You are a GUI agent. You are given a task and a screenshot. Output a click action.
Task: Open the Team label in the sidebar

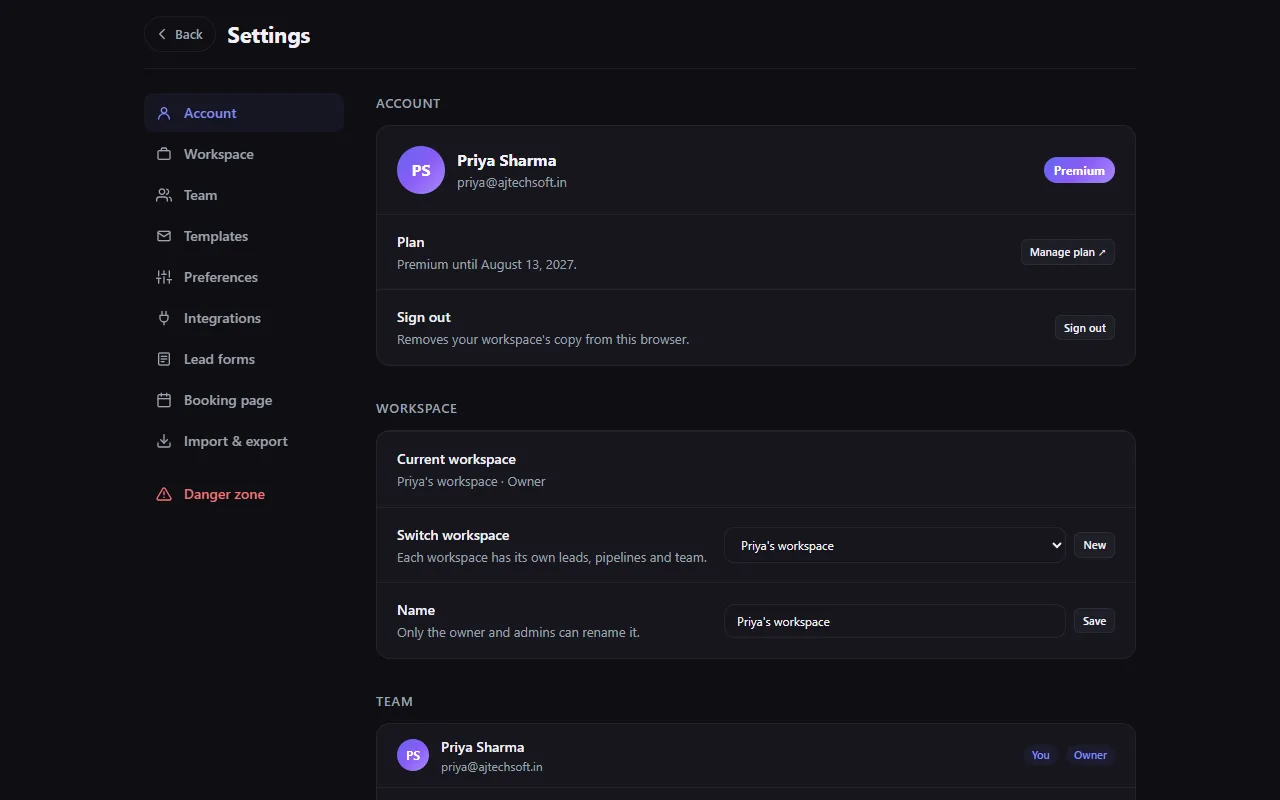[x=200, y=195]
